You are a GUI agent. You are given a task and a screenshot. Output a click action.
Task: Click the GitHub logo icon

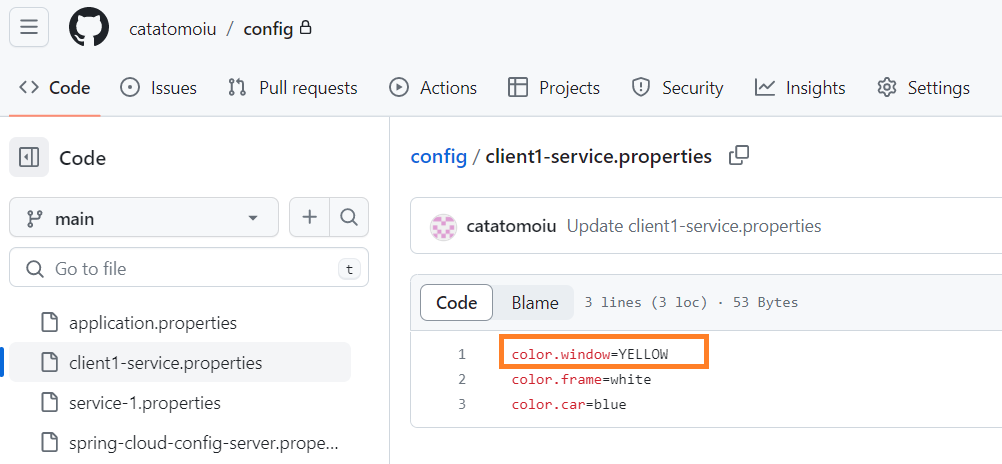pos(89,27)
